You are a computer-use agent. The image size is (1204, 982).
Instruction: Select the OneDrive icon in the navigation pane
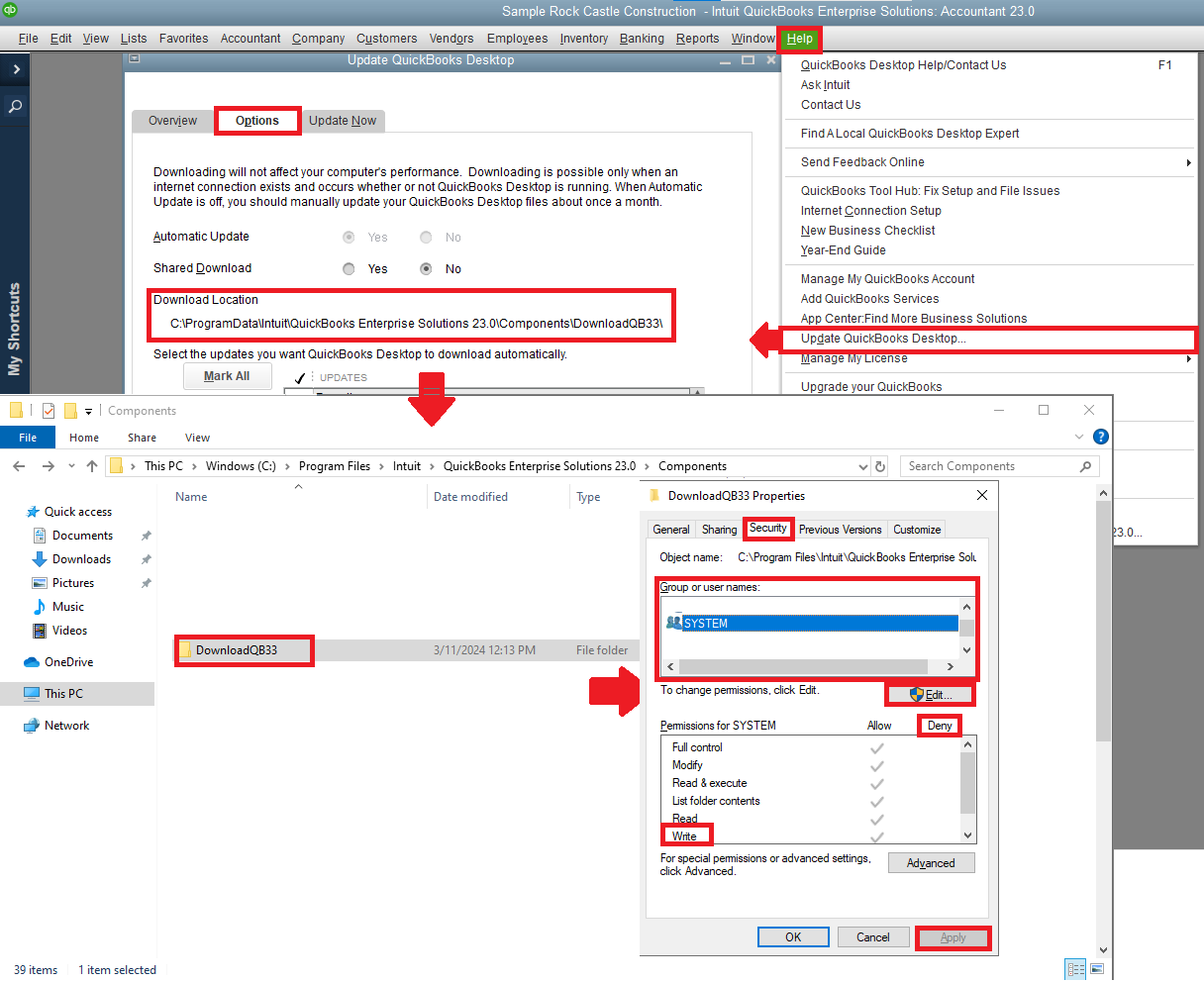coord(30,661)
